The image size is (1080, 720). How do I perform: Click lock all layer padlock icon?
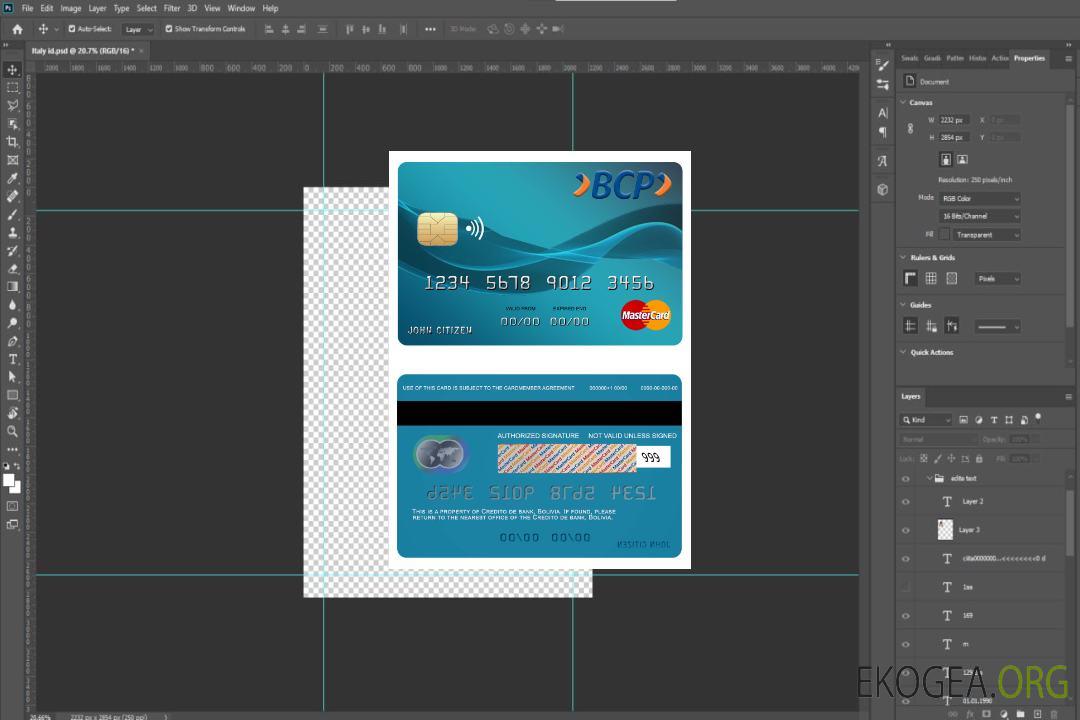979,458
